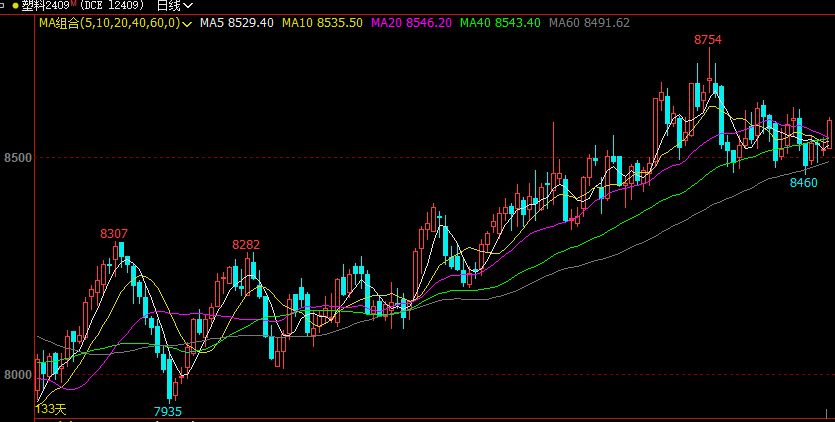Open the 日线 period dropdown
The width and height of the screenshot is (835, 422).
pyautogui.click(x=174, y=6)
